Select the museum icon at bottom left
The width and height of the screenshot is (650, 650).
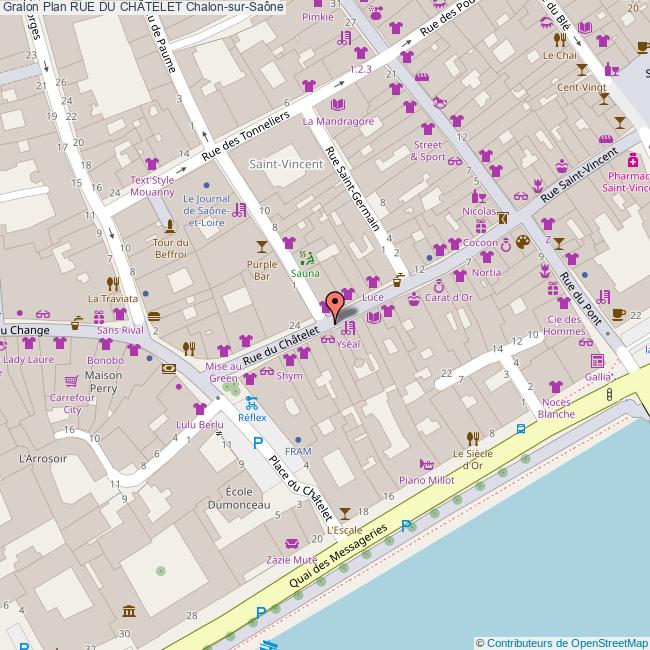click(129, 611)
